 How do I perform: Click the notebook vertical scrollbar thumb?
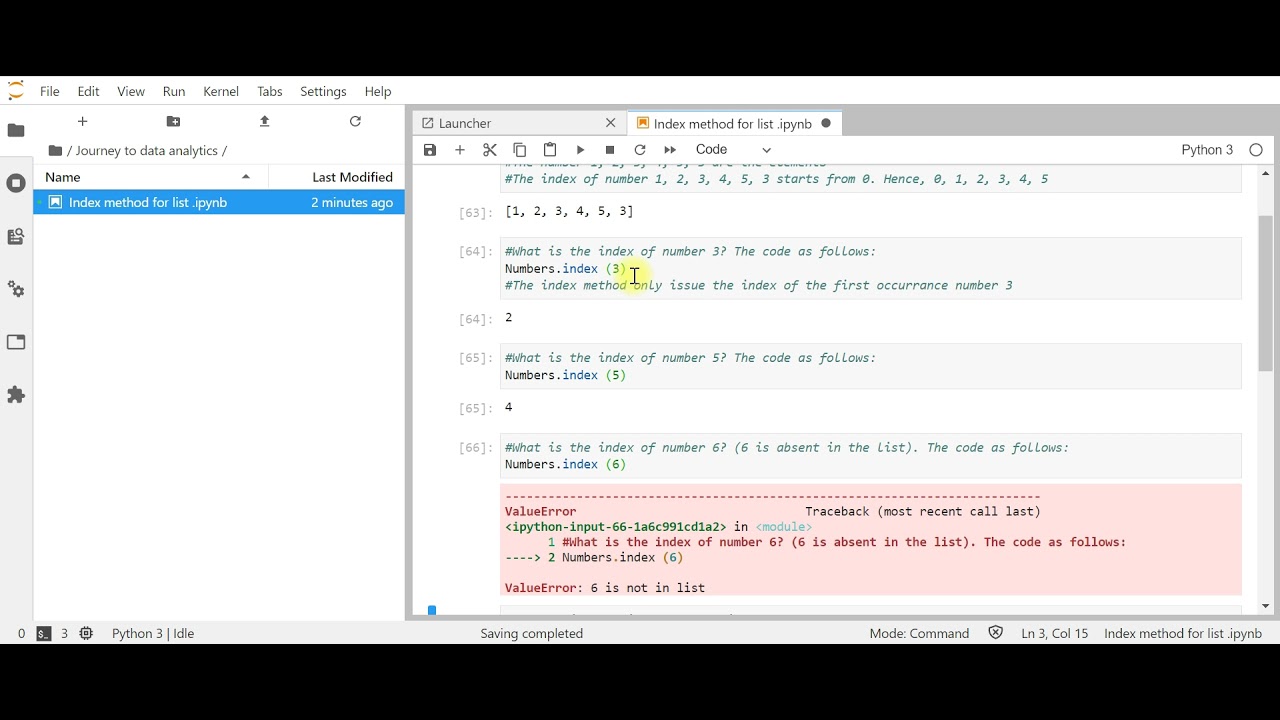point(1265,294)
